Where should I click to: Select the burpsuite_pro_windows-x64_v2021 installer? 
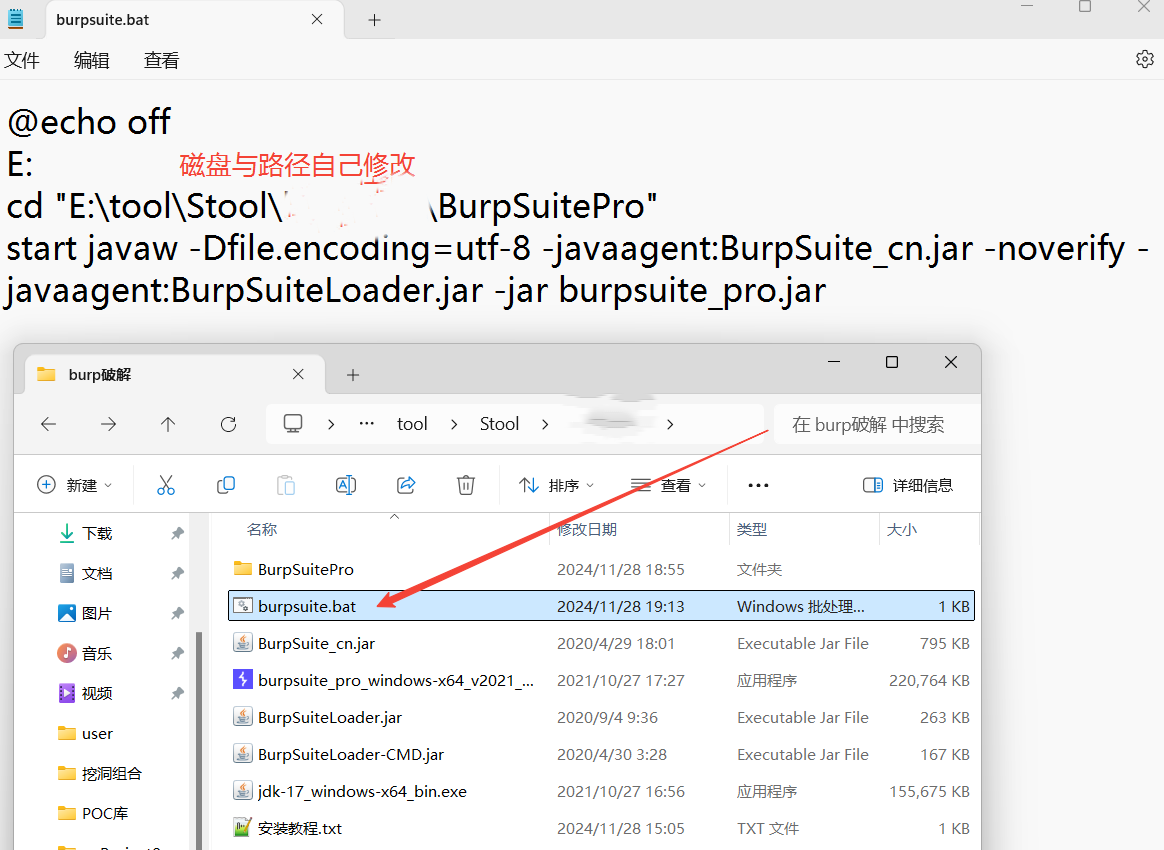601,680
